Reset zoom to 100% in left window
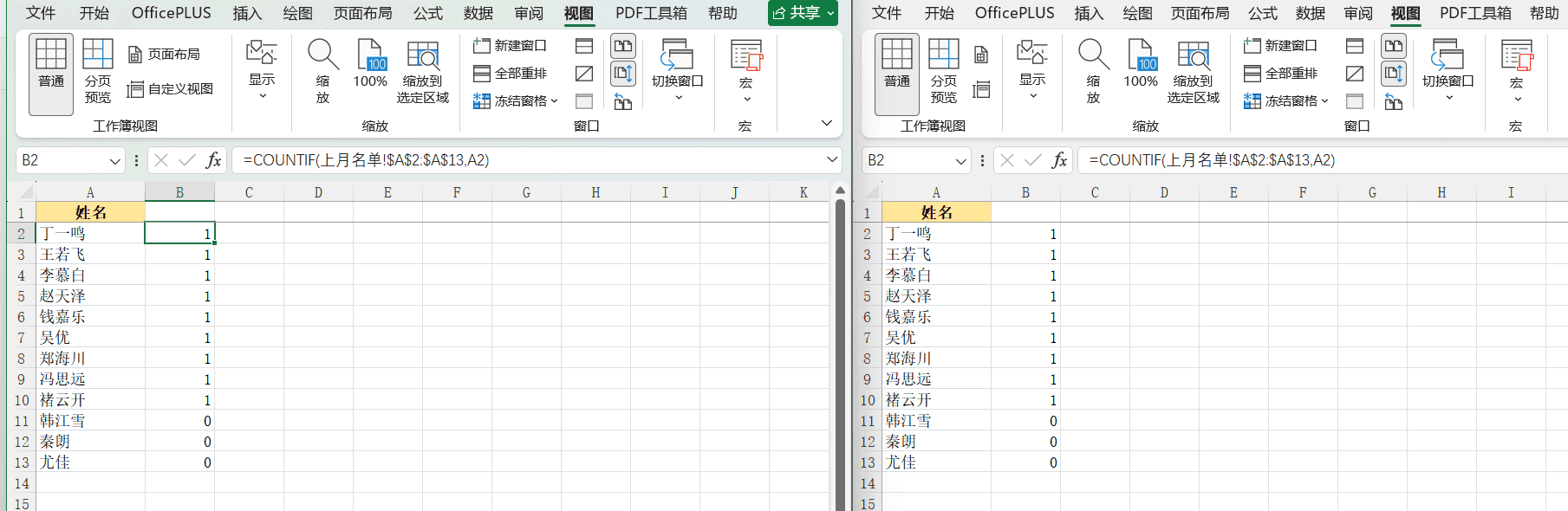Image resolution: width=1568 pixels, height=511 pixels. (x=370, y=64)
